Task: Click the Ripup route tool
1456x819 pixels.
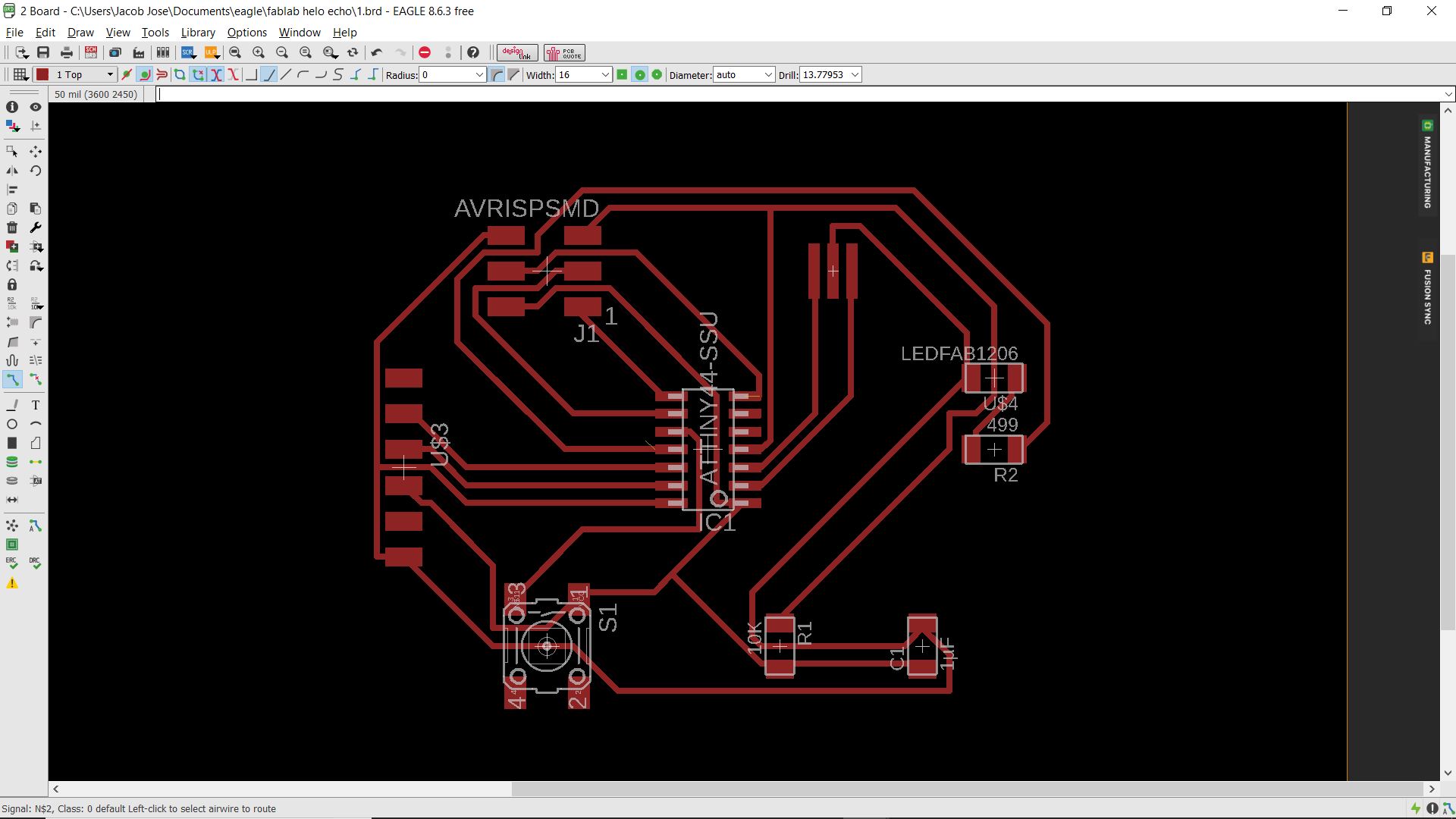Action: point(36,379)
